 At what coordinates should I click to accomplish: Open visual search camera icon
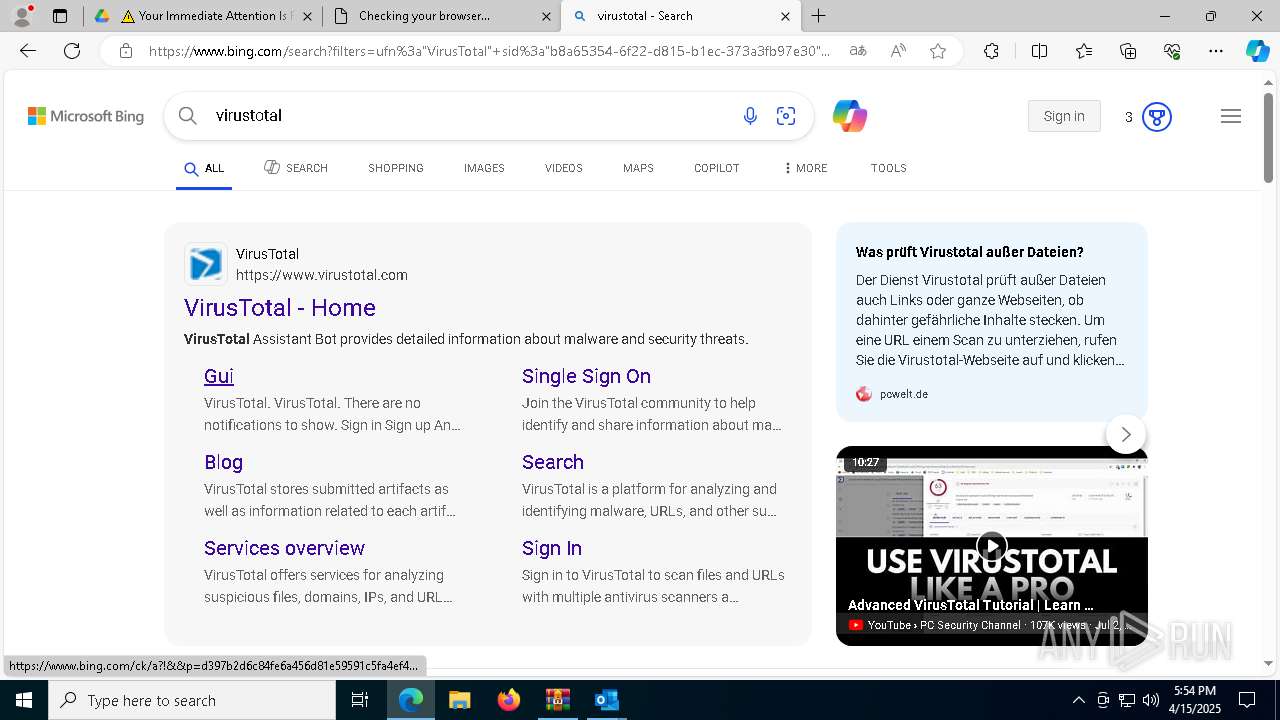[786, 117]
